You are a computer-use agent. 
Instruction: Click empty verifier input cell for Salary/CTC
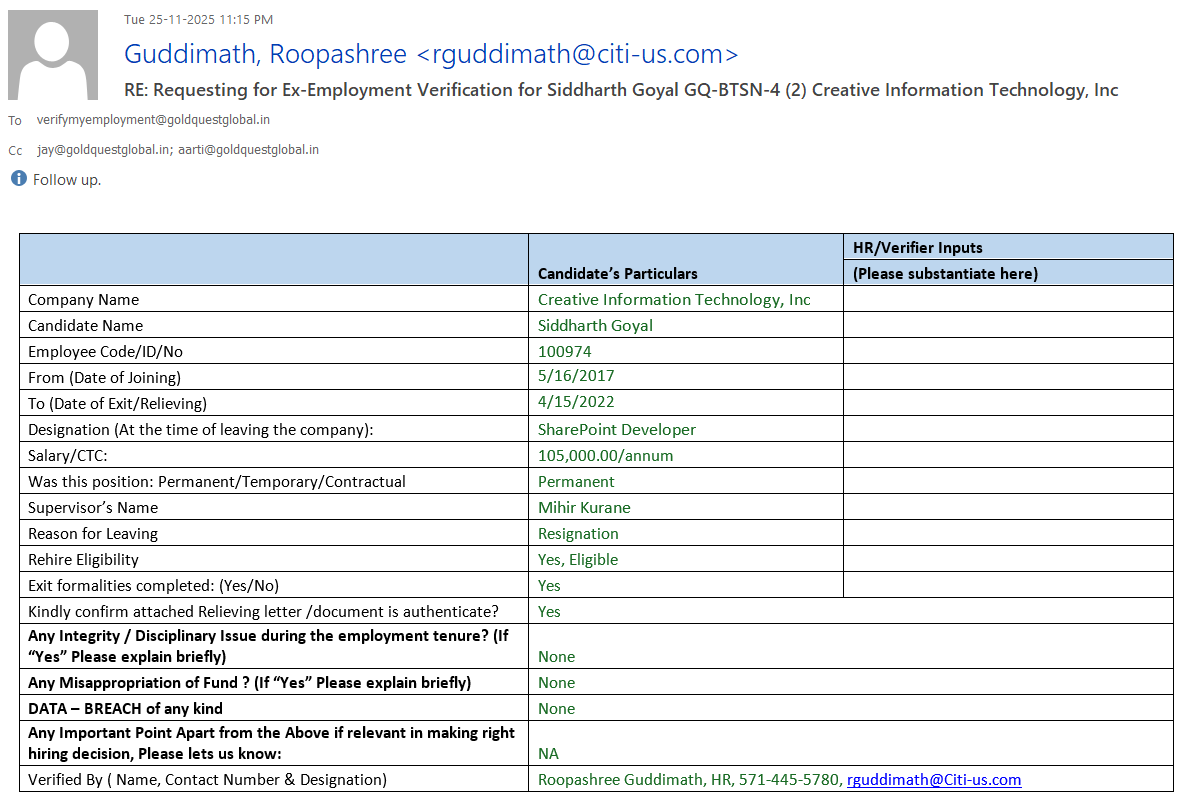pyautogui.click(x=1007, y=455)
